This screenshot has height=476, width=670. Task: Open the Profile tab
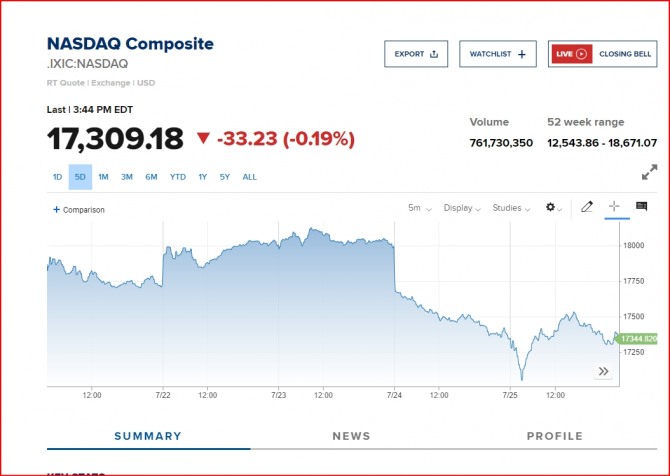click(554, 436)
